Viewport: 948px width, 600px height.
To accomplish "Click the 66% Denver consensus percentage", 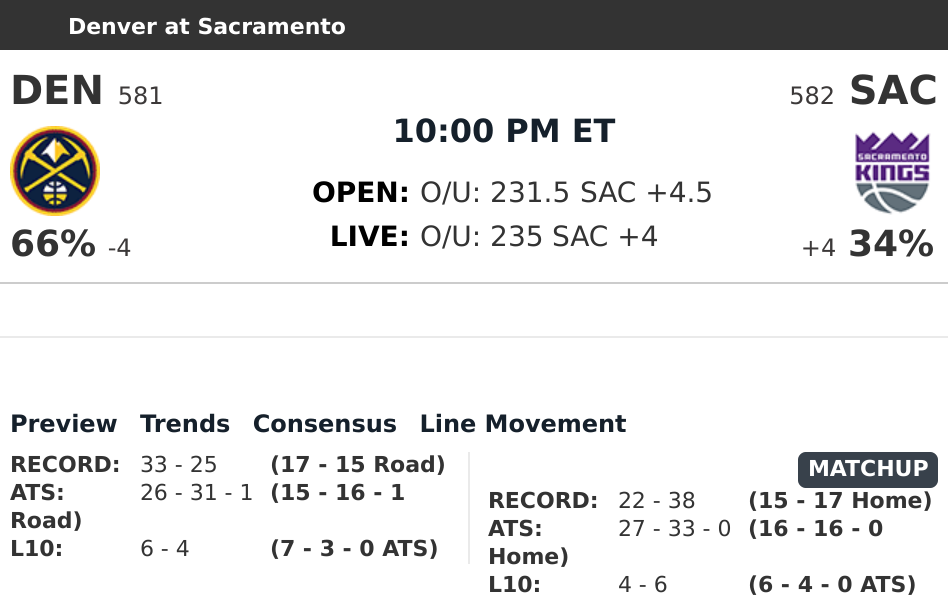I will (53, 244).
